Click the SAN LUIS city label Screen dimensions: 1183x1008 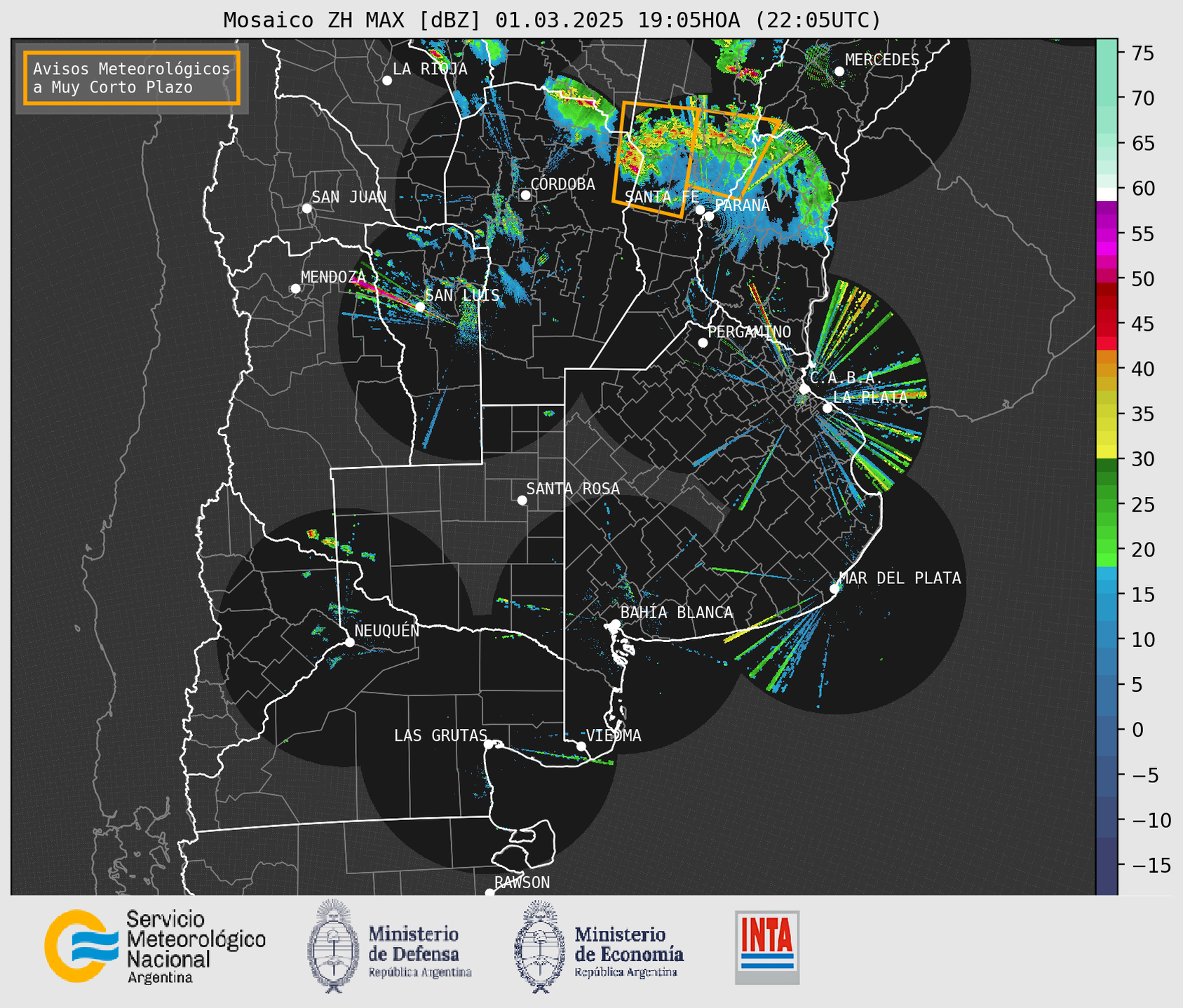coord(463,295)
